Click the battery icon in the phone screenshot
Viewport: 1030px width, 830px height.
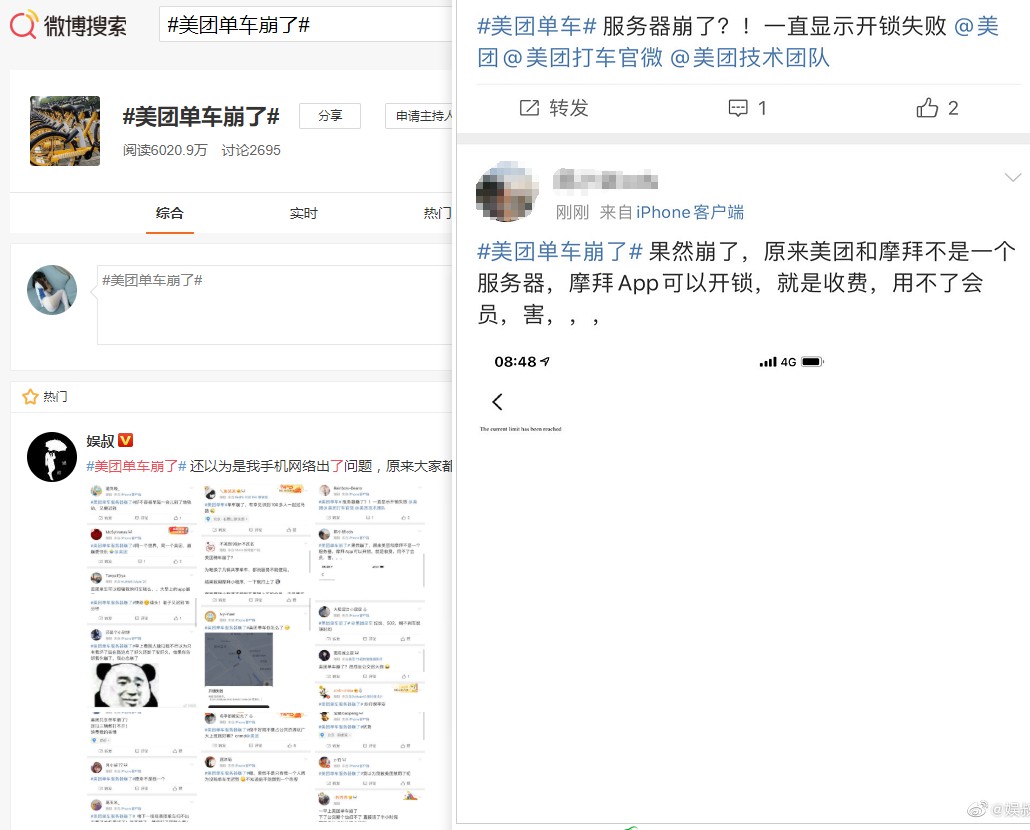pyautogui.click(x=813, y=362)
